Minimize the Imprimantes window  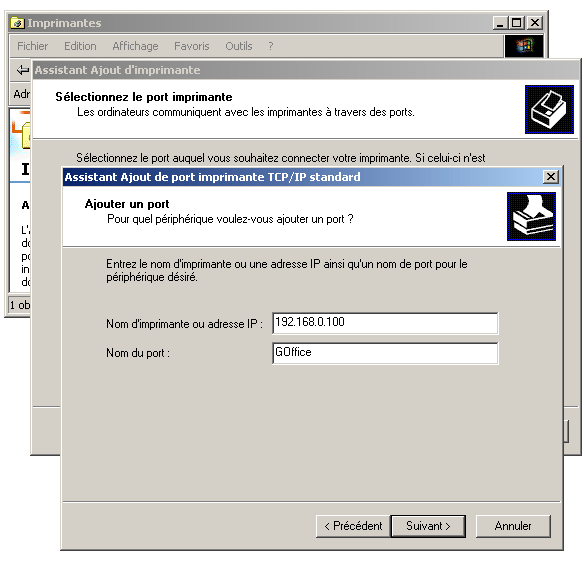coord(500,23)
